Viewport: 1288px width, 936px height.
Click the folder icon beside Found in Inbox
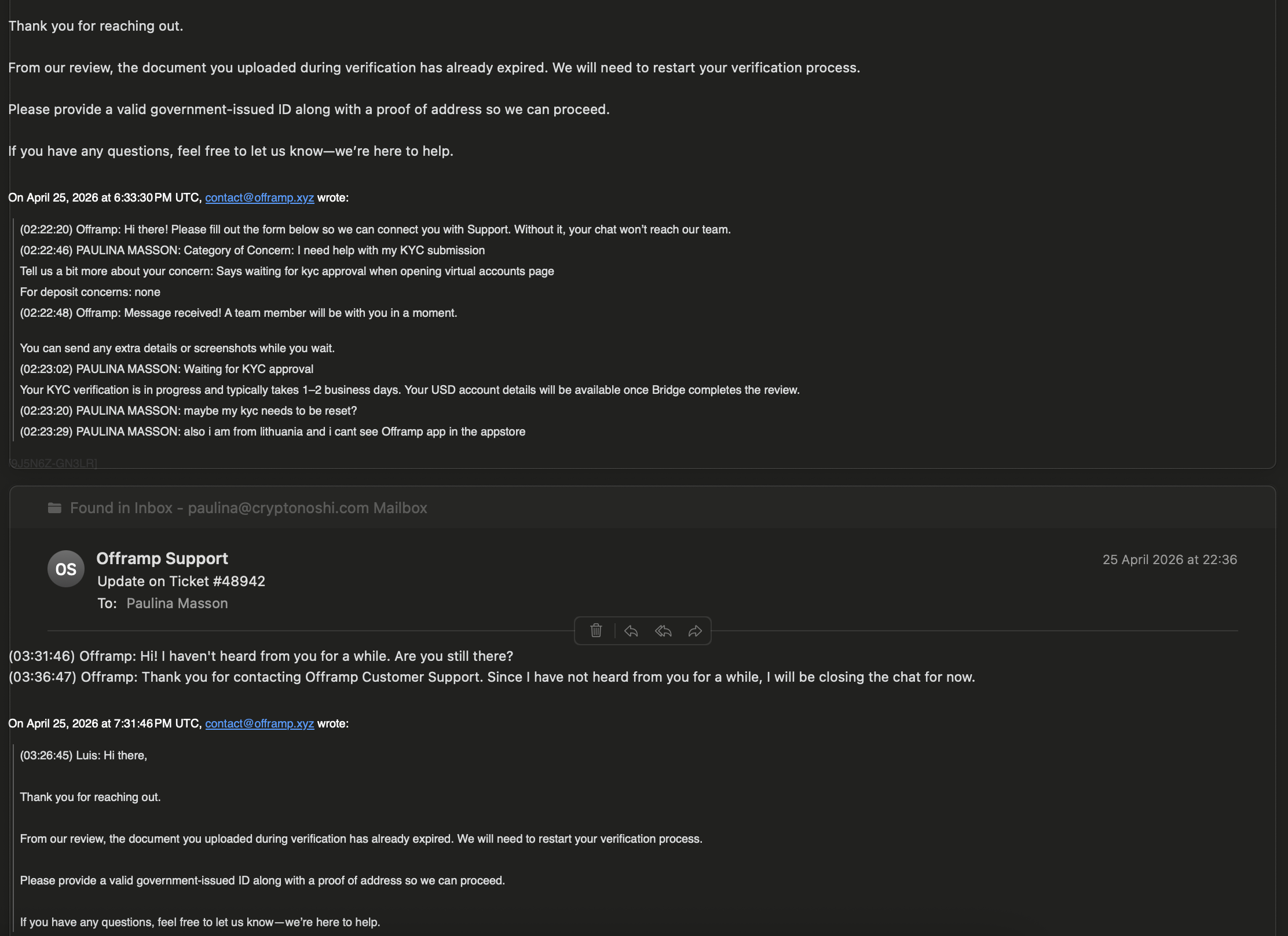pos(54,508)
